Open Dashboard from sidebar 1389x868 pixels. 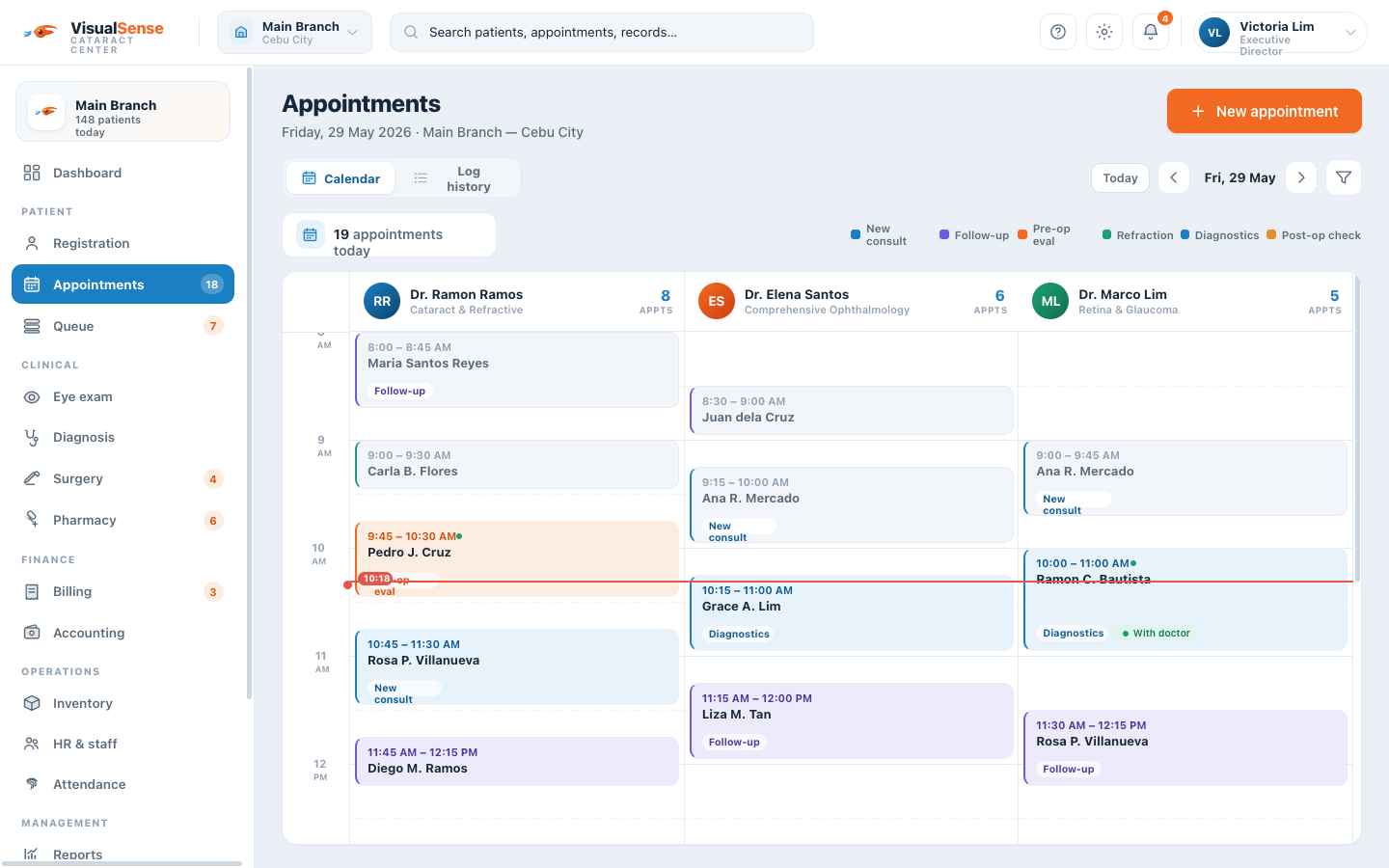pos(123,173)
